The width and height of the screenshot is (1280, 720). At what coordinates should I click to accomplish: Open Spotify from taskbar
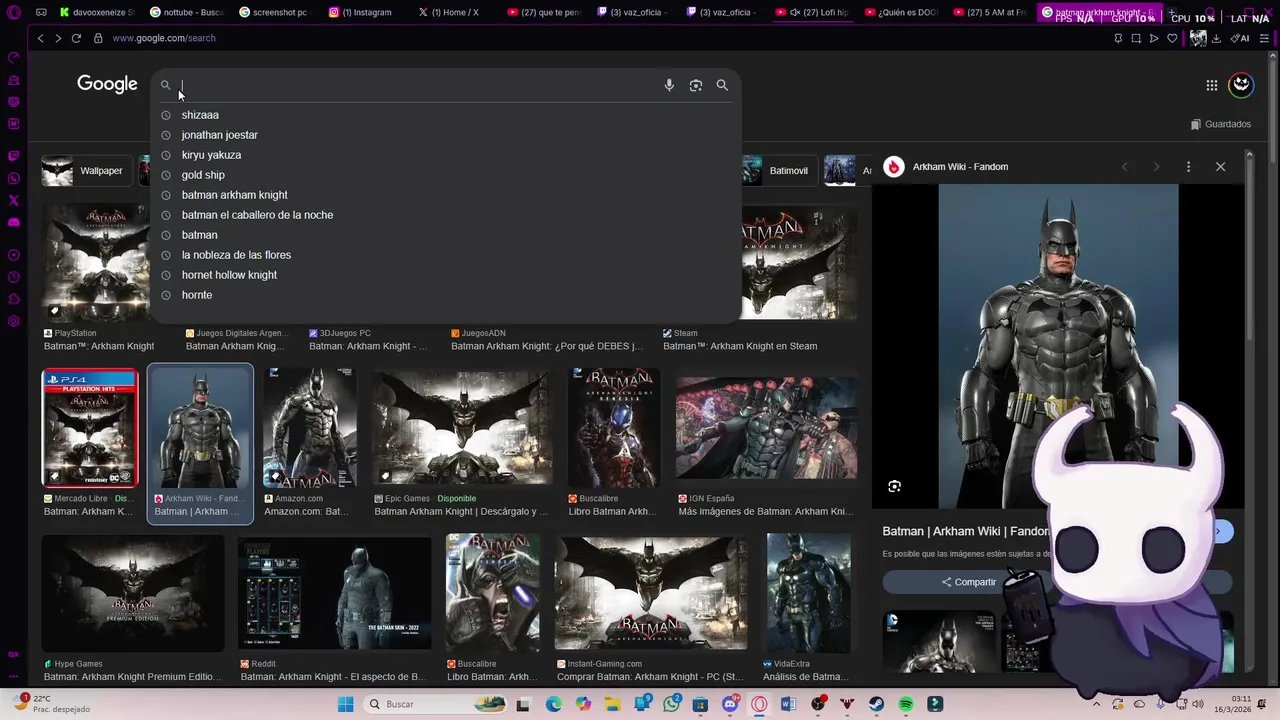pos(906,704)
